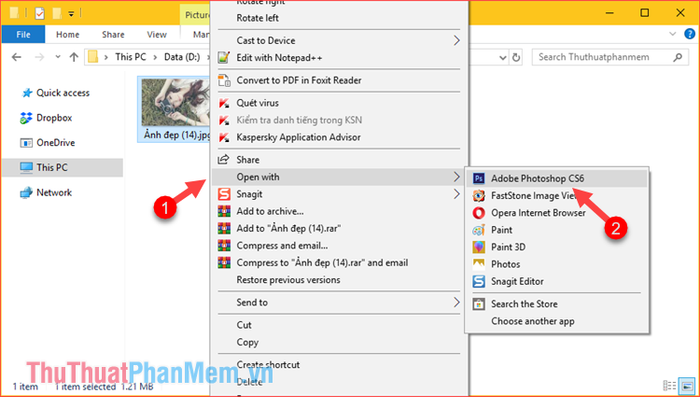The image size is (700, 397).
Task: Open image in Photos app
Action: 557,264
